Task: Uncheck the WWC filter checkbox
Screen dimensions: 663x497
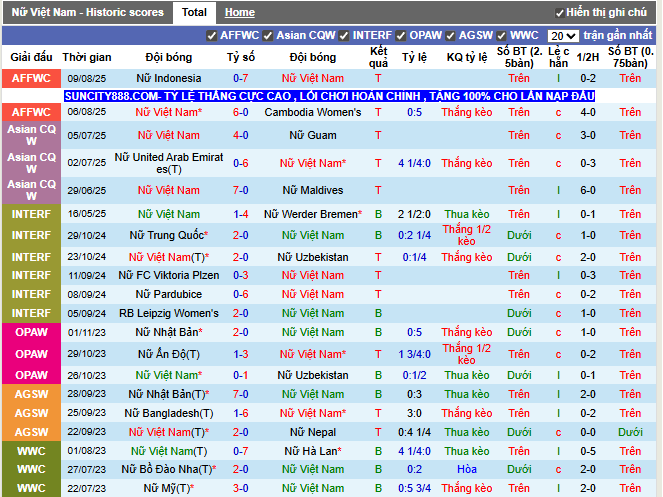Action: (501, 36)
